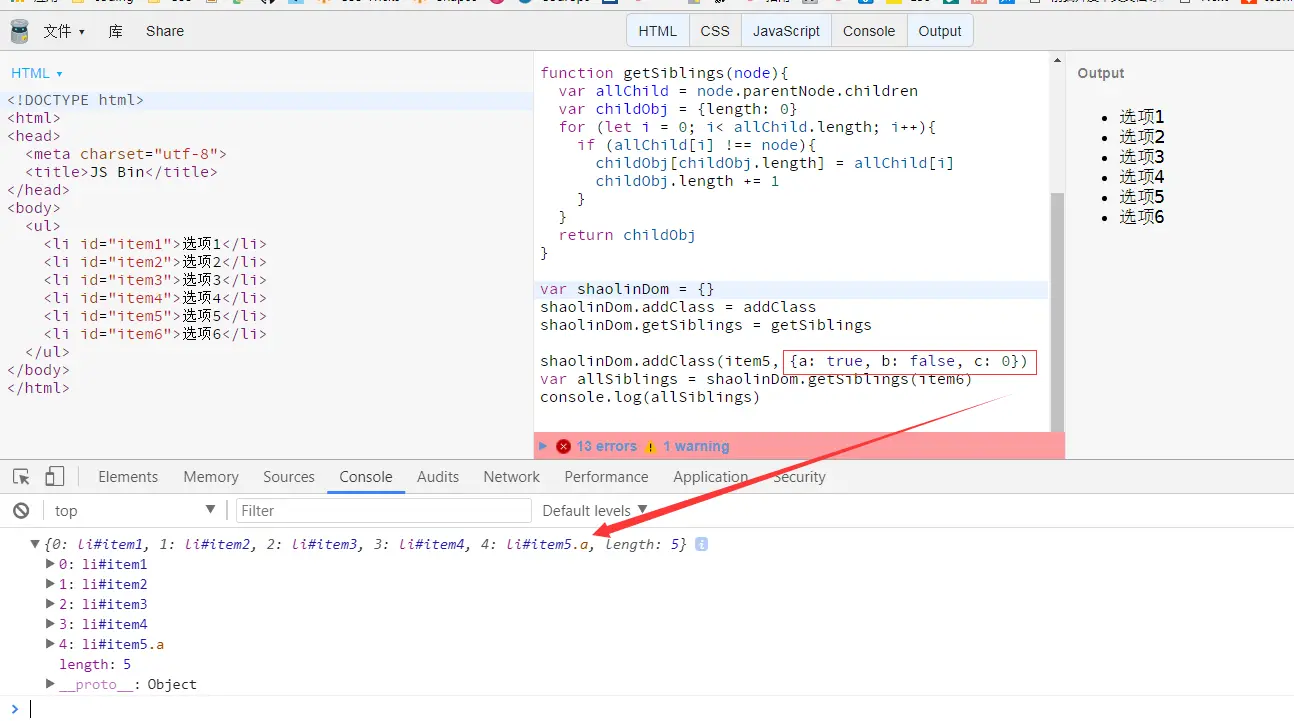
Task: Expand the __proto__: Object entry
Action: tap(51, 684)
